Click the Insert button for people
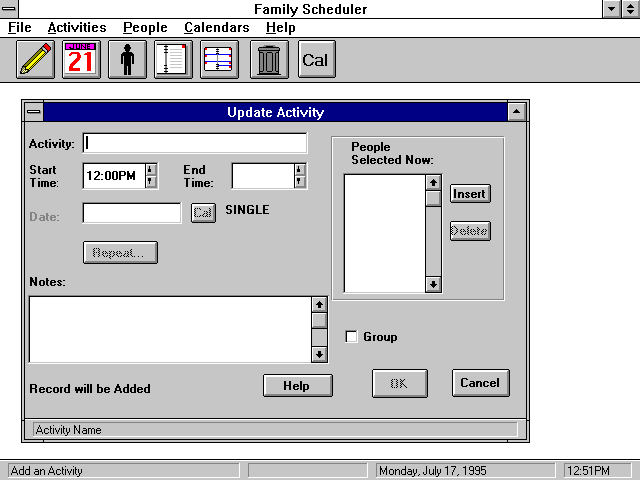The width and height of the screenshot is (640, 480). (469, 193)
